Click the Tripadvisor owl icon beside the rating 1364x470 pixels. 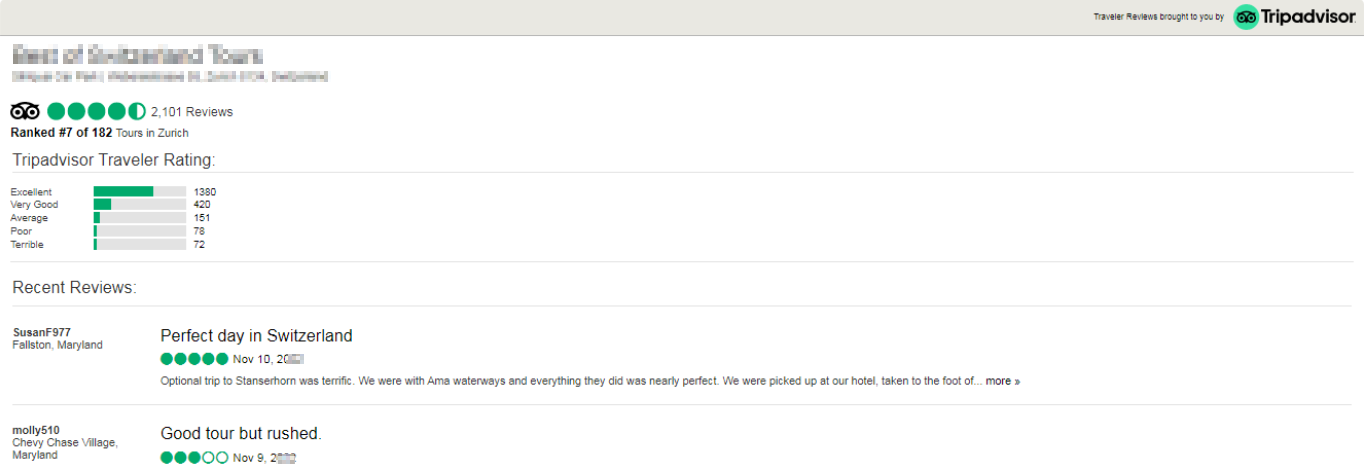click(x=25, y=111)
